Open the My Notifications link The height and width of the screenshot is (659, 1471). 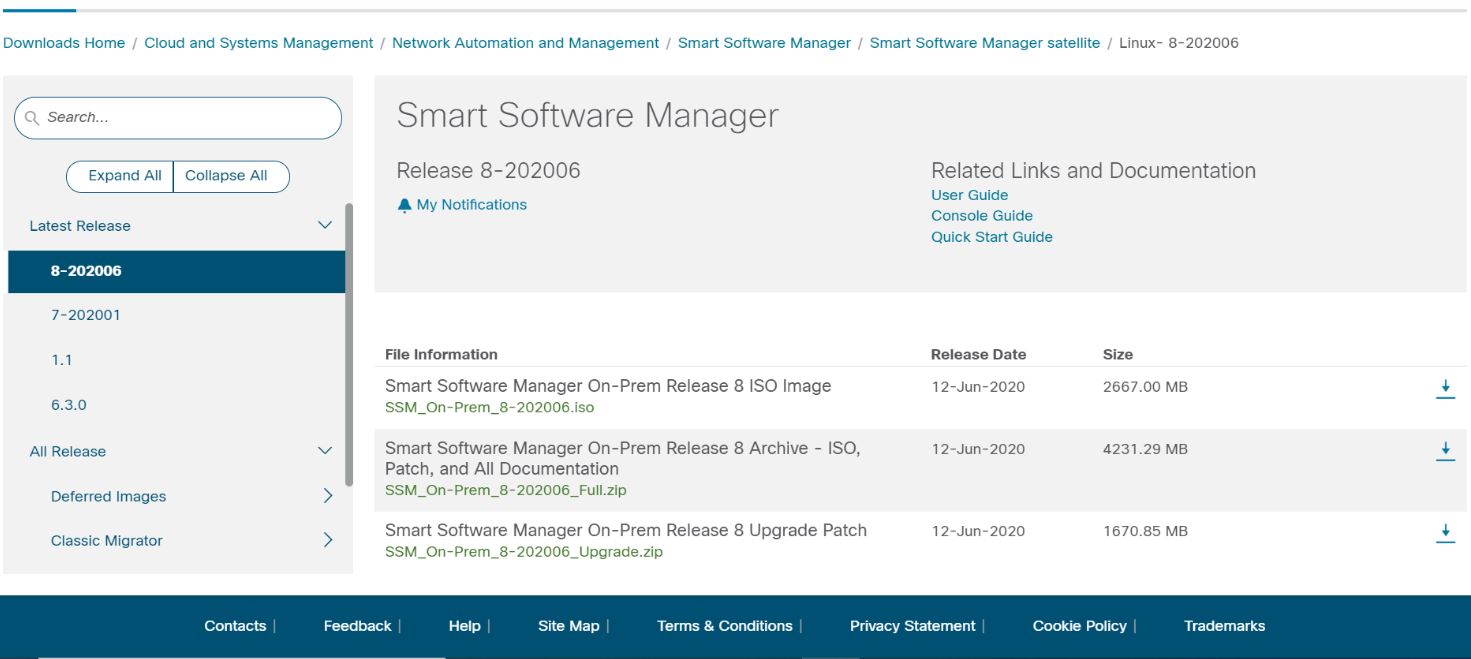coord(471,205)
